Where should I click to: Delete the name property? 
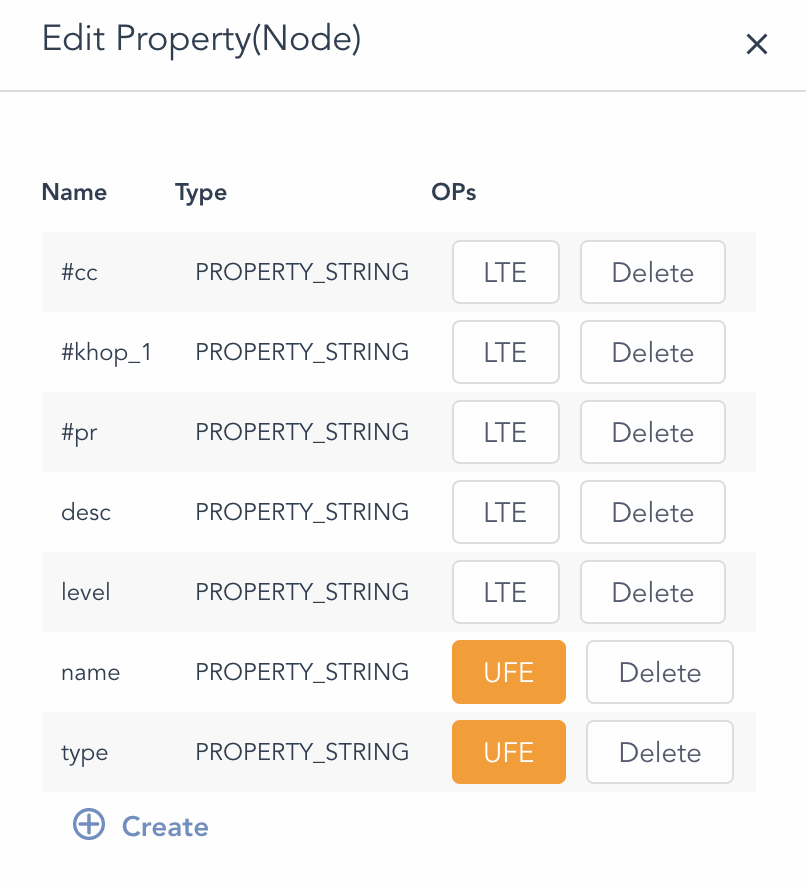pyautogui.click(x=659, y=672)
